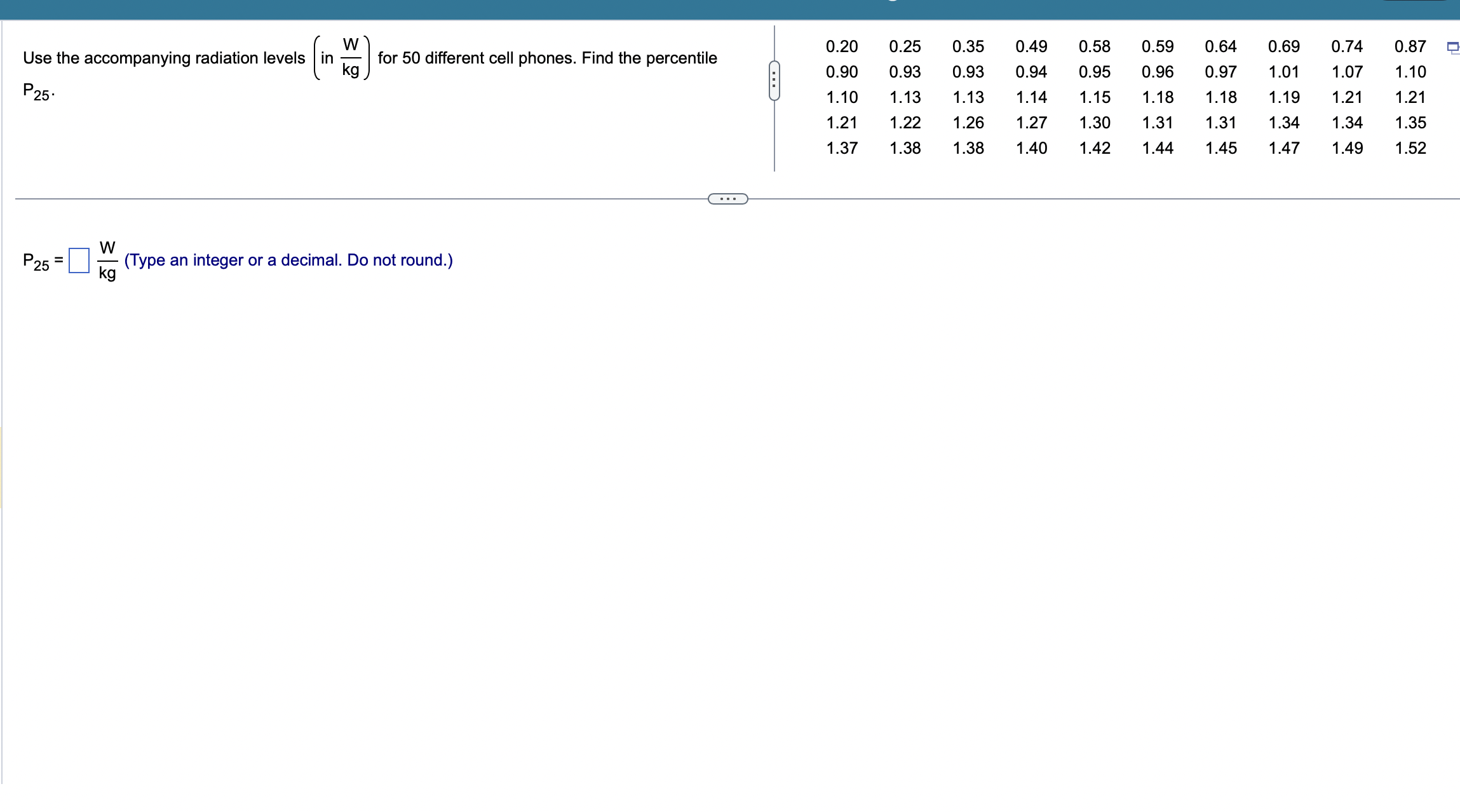1460x812 pixels.
Task: Select the value 0.90 in the data table
Action: (843, 72)
